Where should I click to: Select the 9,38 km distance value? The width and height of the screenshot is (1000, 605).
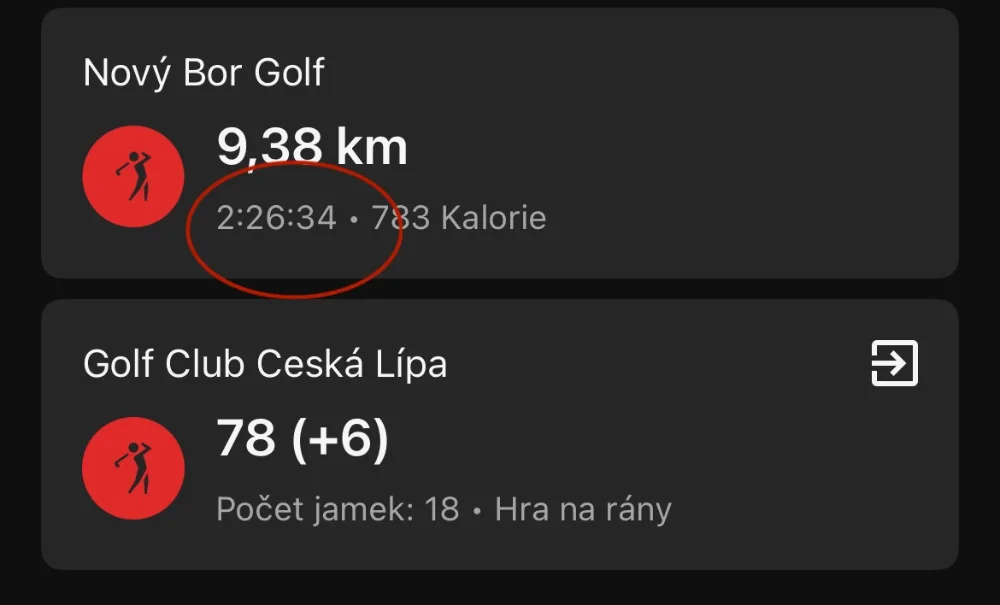click(312, 146)
